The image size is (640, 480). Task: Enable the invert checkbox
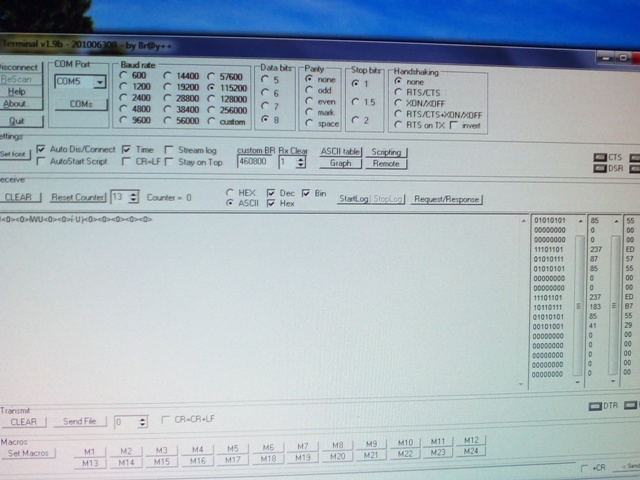point(453,125)
